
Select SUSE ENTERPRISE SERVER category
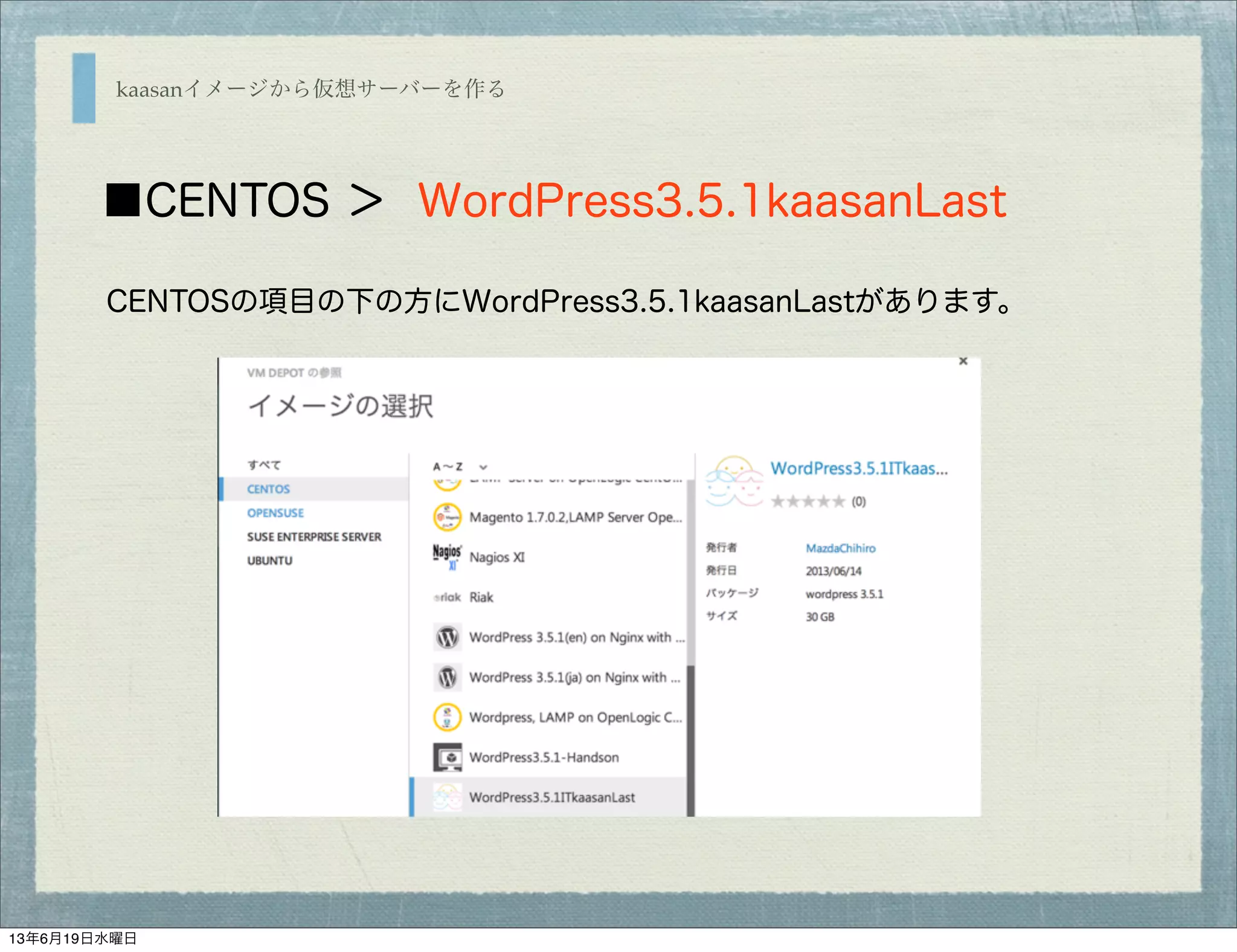pyautogui.click(x=314, y=536)
